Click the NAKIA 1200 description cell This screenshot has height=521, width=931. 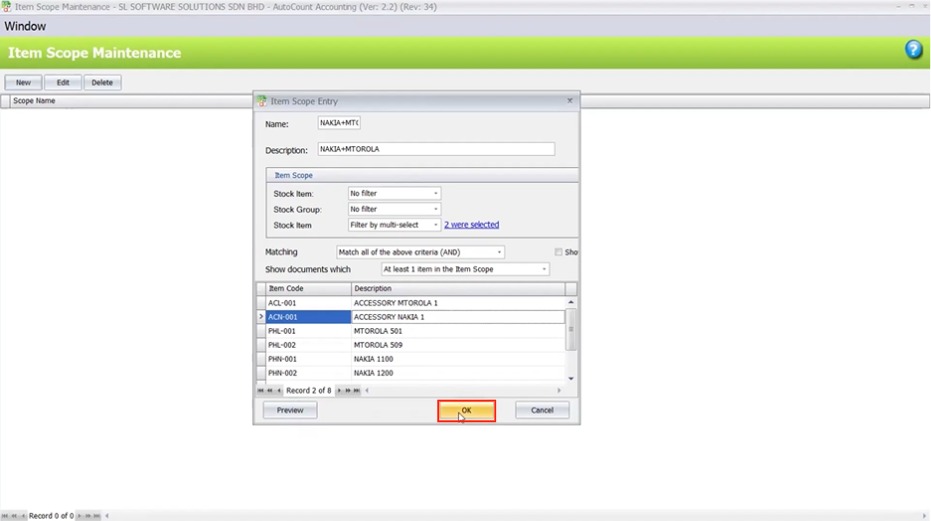pyautogui.click(x=458, y=373)
